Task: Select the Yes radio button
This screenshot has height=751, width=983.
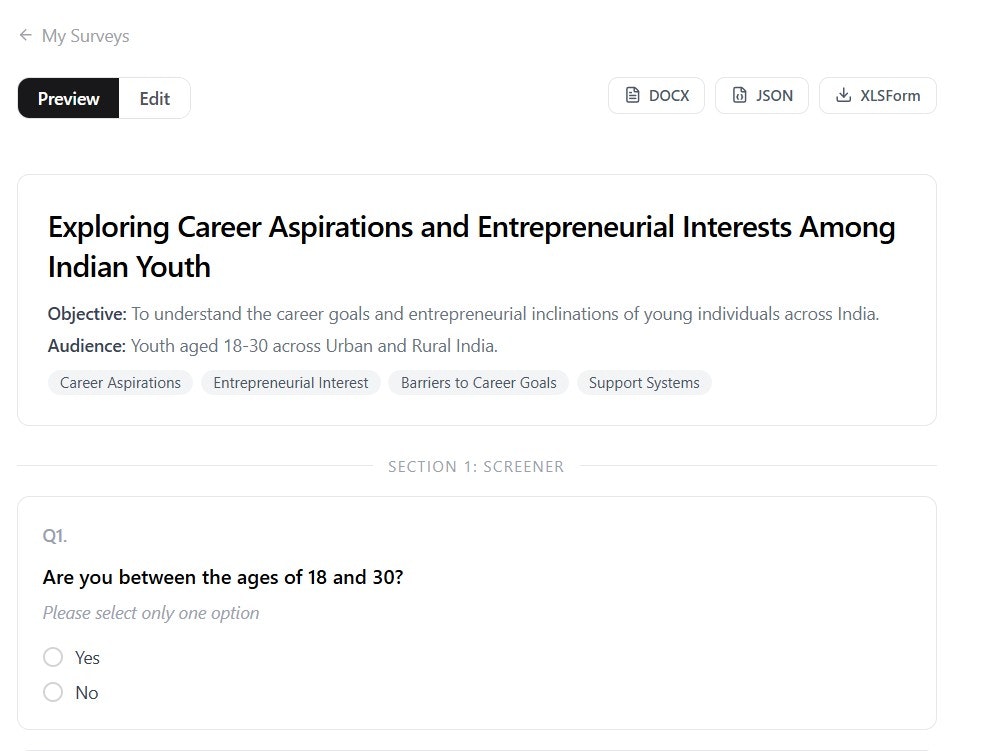Action: 53,657
